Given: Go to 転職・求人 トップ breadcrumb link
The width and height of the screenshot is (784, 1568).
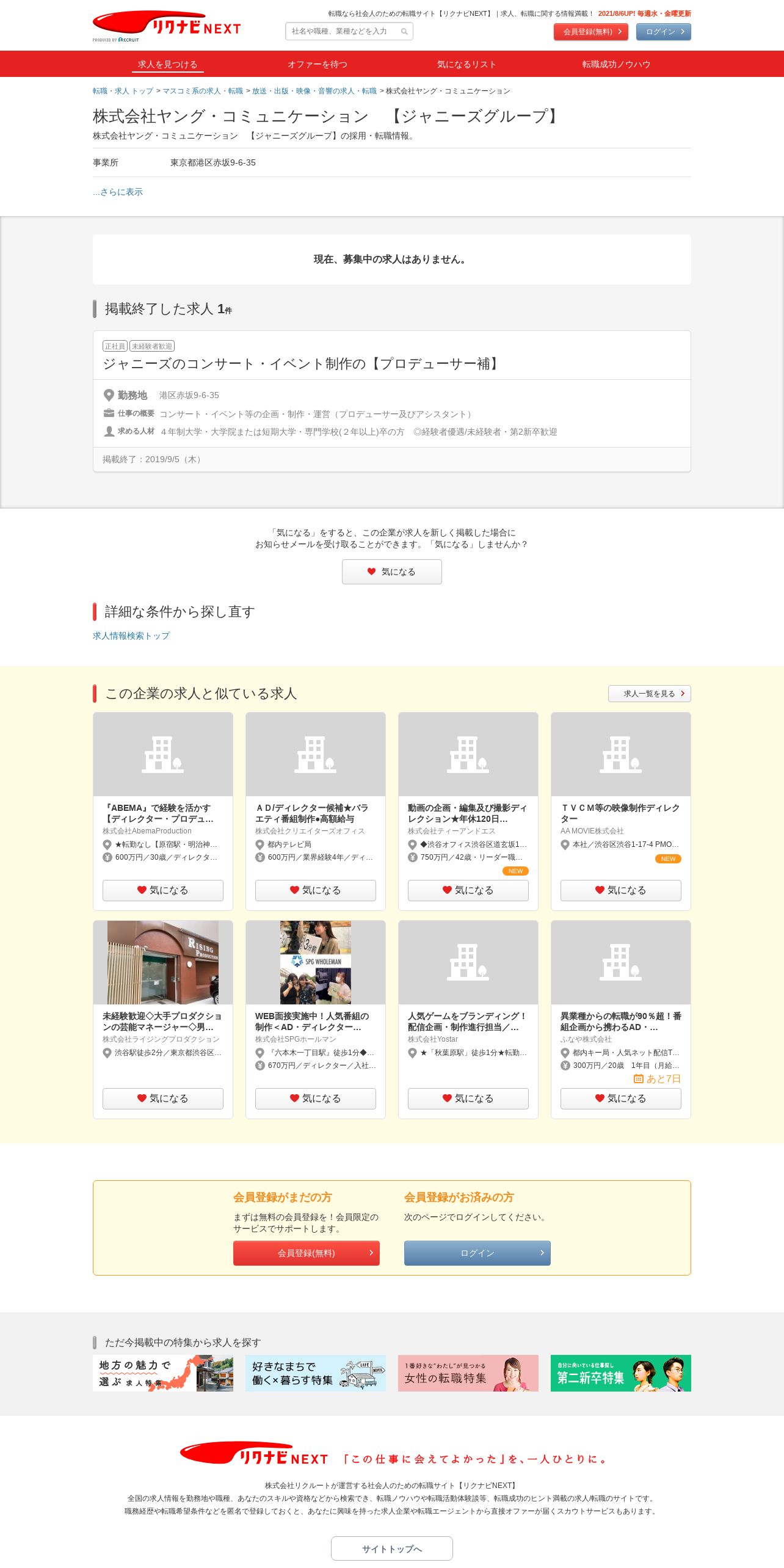Looking at the screenshot, I should pos(123,91).
